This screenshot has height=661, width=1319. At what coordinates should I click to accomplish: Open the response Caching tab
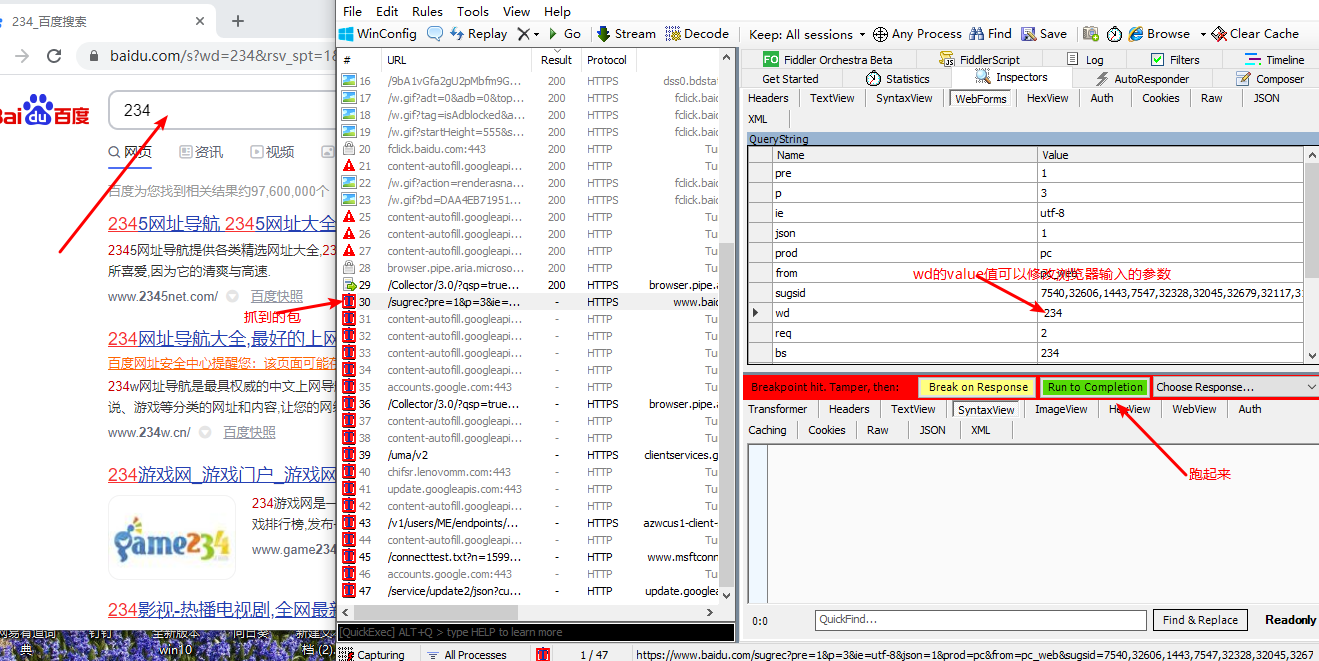[x=768, y=430]
